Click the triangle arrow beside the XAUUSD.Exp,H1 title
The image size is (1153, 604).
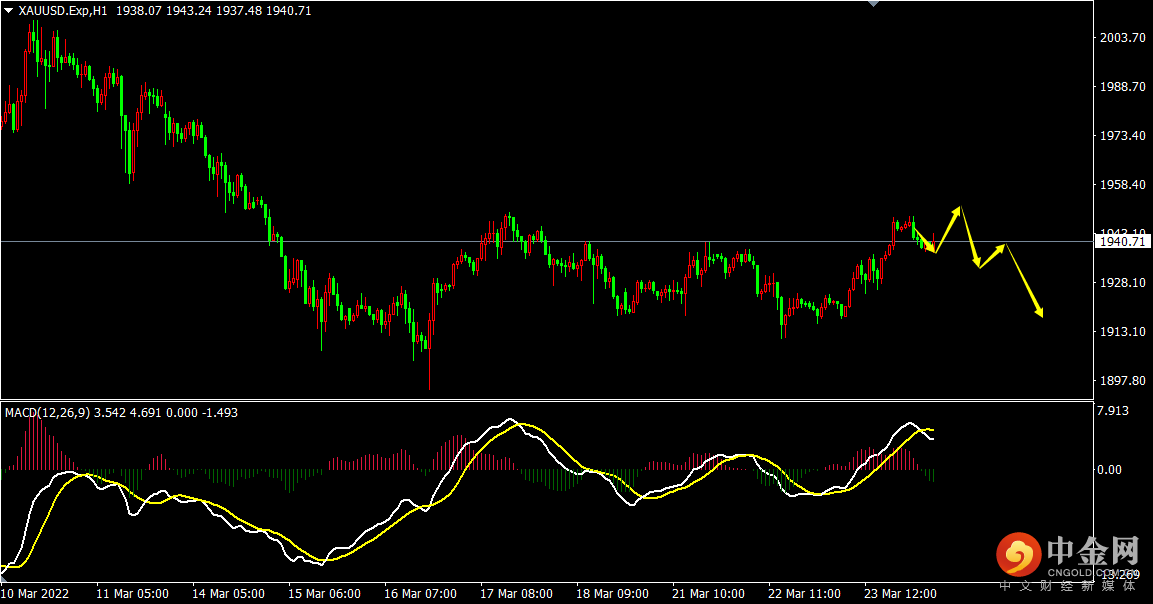9,10
